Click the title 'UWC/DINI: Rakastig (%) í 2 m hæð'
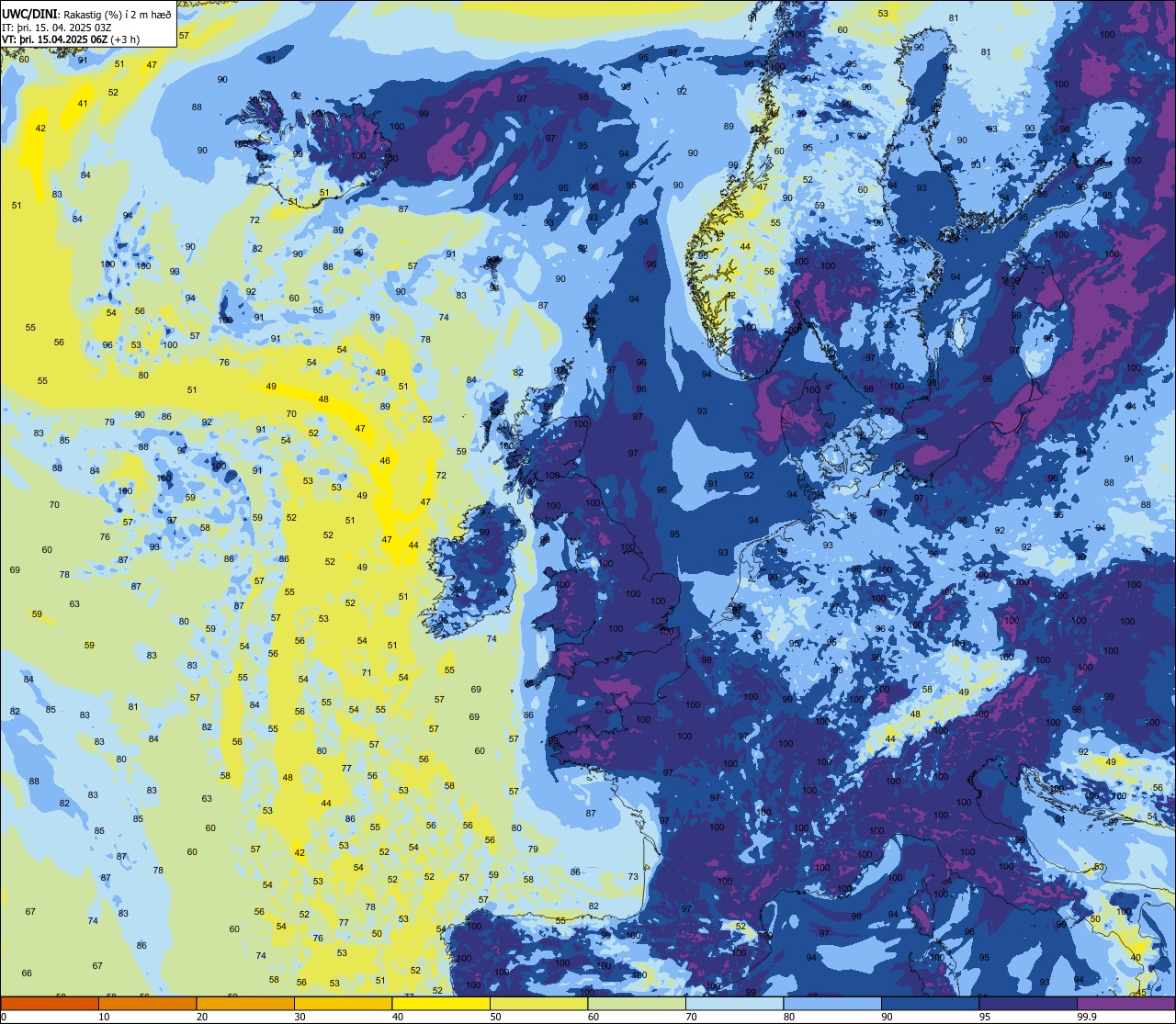1176x1024 pixels. (86, 14)
